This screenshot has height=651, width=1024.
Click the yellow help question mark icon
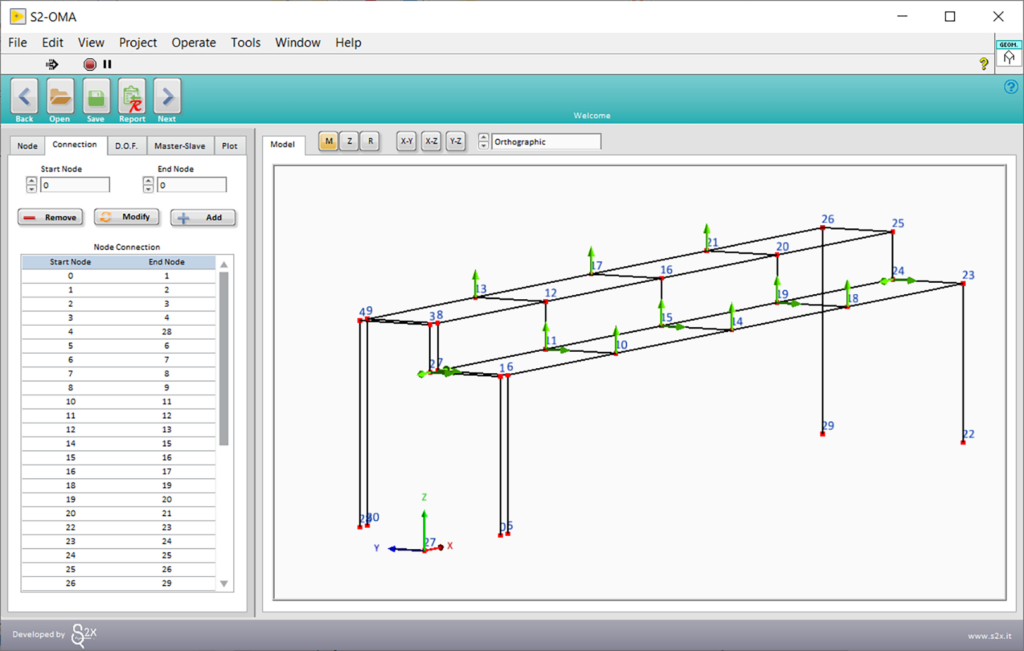point(983,63)
